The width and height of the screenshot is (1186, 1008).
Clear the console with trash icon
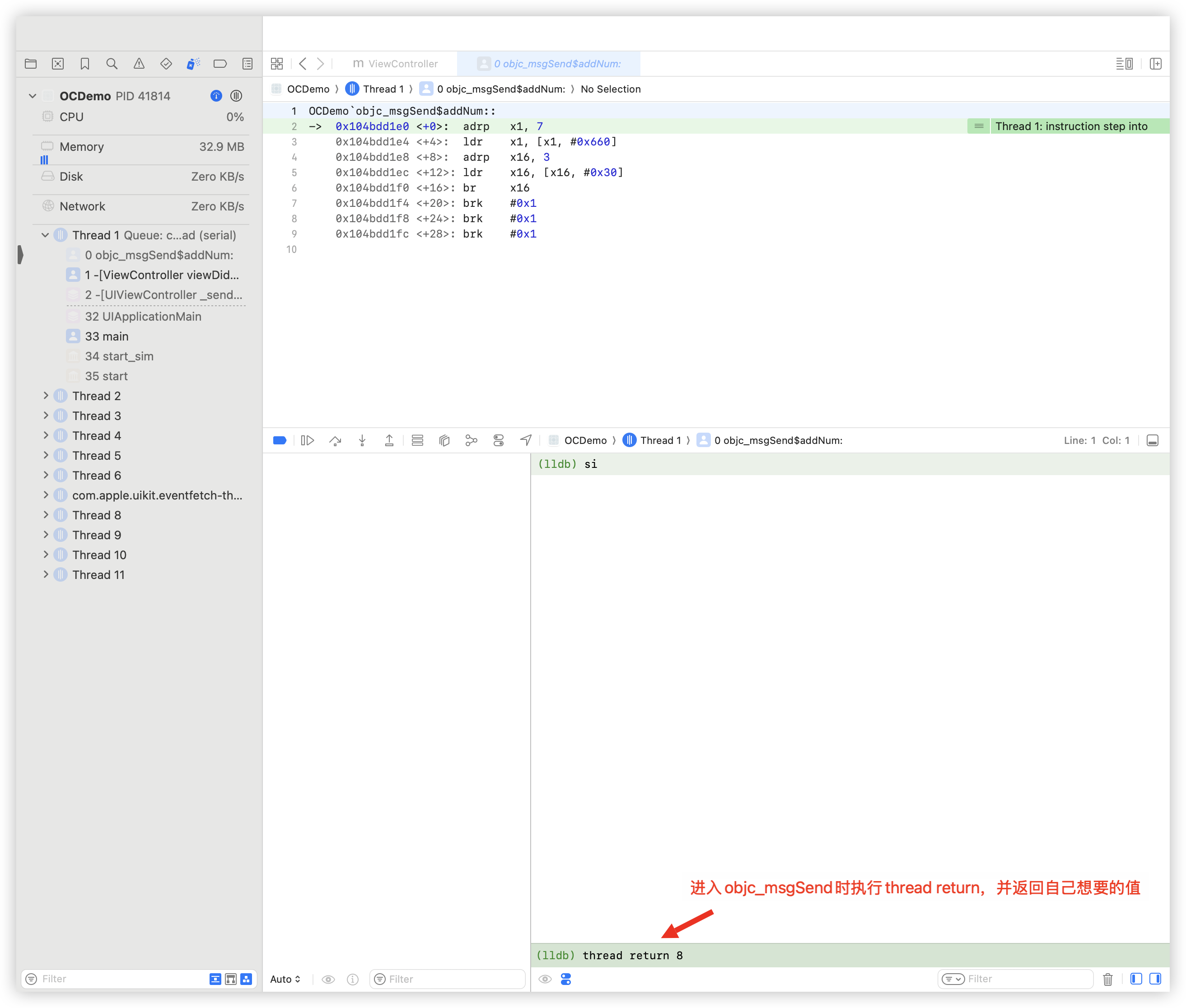tap(1107, 979)
